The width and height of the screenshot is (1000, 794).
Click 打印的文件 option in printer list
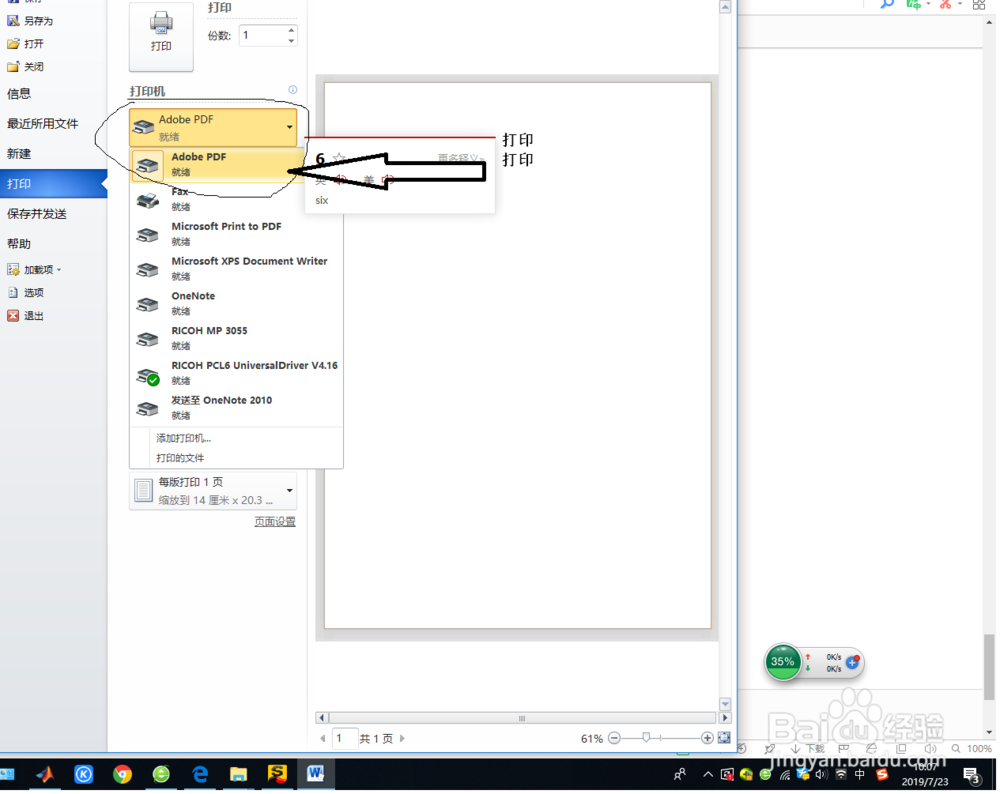(180, 458)
